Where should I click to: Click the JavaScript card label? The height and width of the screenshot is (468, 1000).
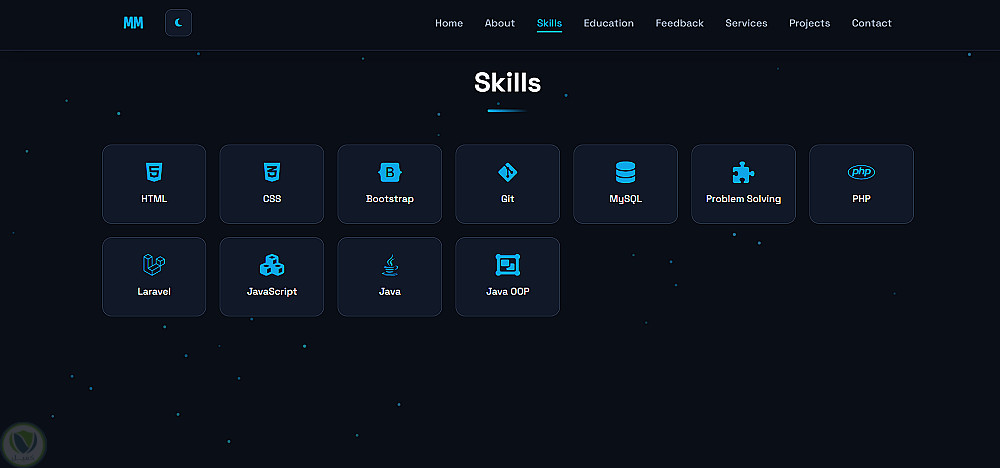pyautogui.click(x=272, y=292)
